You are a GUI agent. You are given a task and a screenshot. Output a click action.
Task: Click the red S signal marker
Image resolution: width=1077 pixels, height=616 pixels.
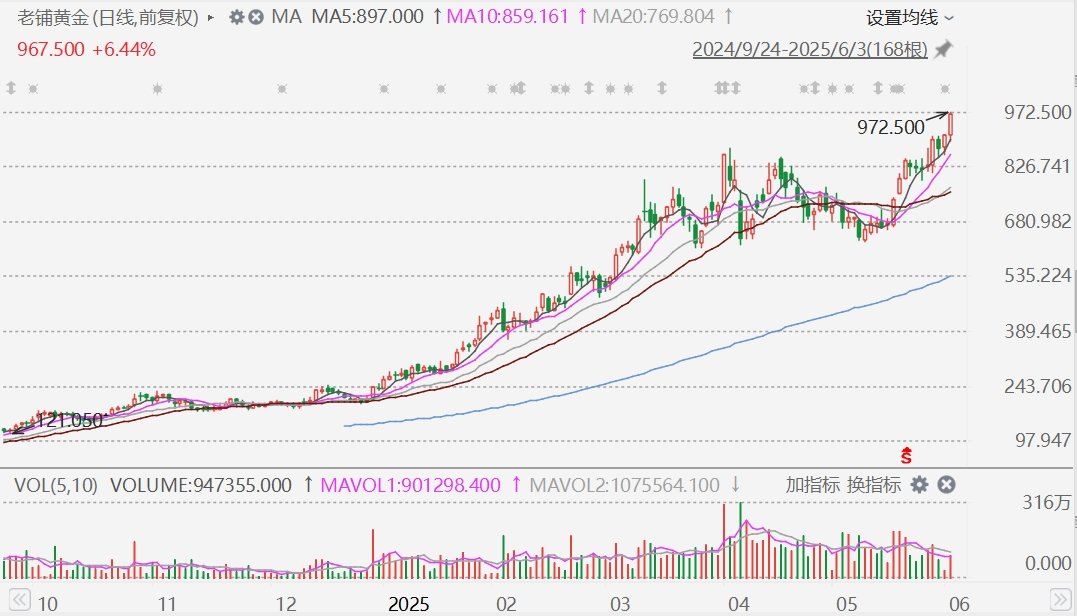pyautogui.click(x=907, y=455)
